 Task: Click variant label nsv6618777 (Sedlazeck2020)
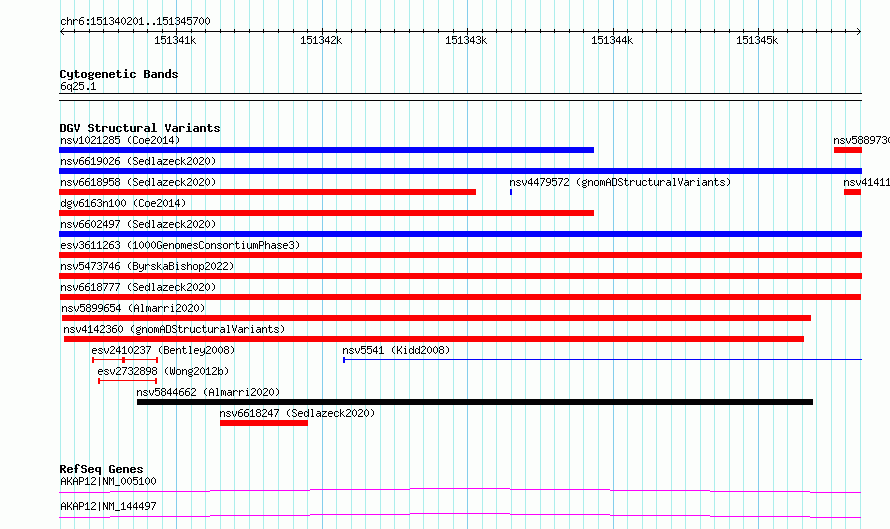[138, 287]
